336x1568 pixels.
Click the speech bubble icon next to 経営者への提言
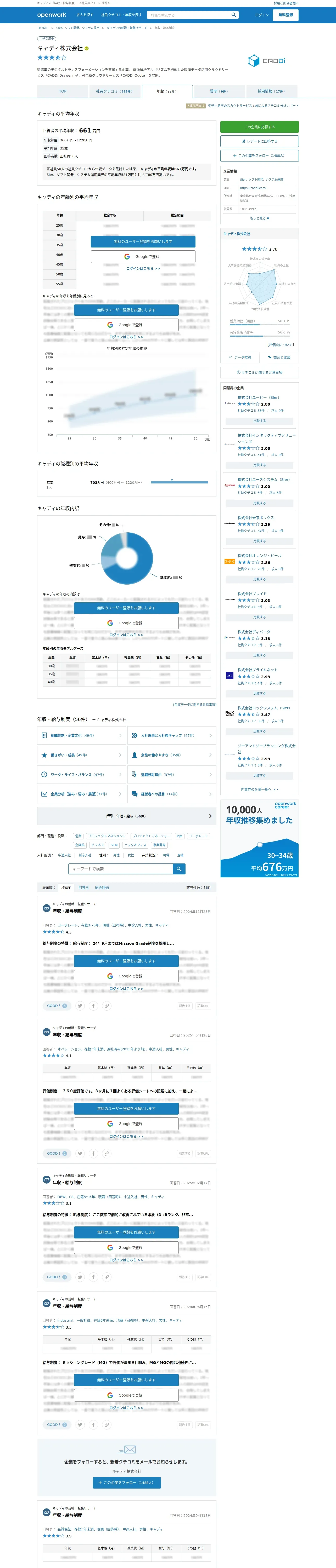point(134,794)
